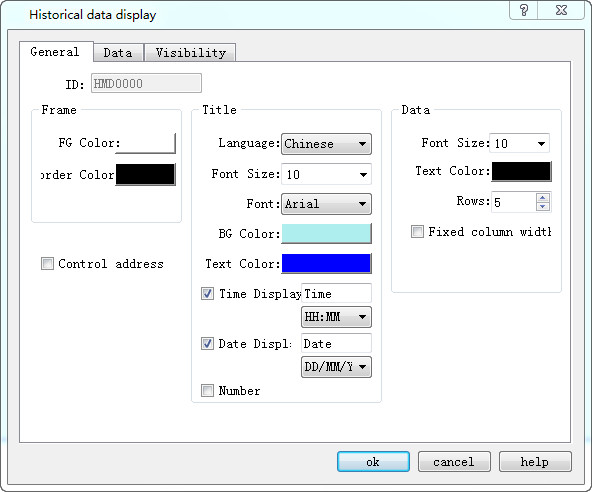
Task: Click the Rows value field
Action: coord(513,202)
